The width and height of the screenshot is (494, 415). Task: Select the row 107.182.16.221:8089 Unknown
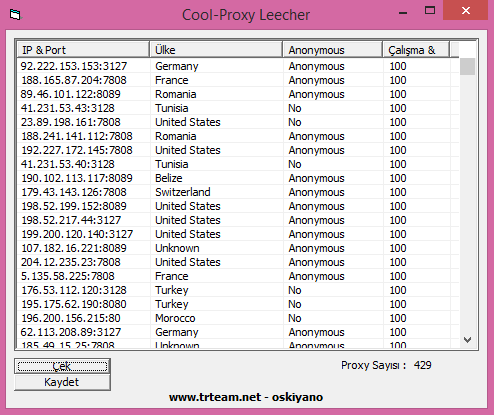pyautogui.click(x=238, y=248)
